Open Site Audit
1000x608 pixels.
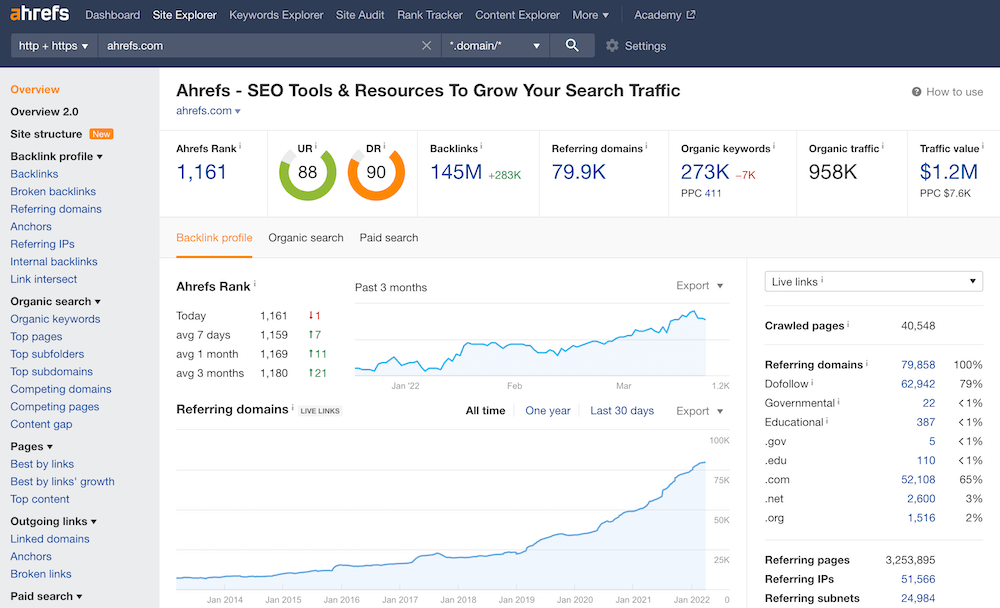(x=360, y=15)
